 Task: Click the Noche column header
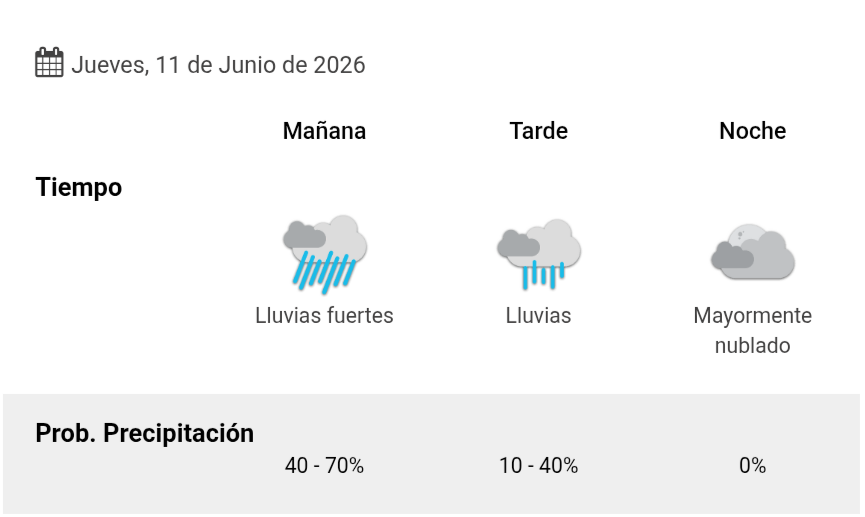tap(752, 131)
